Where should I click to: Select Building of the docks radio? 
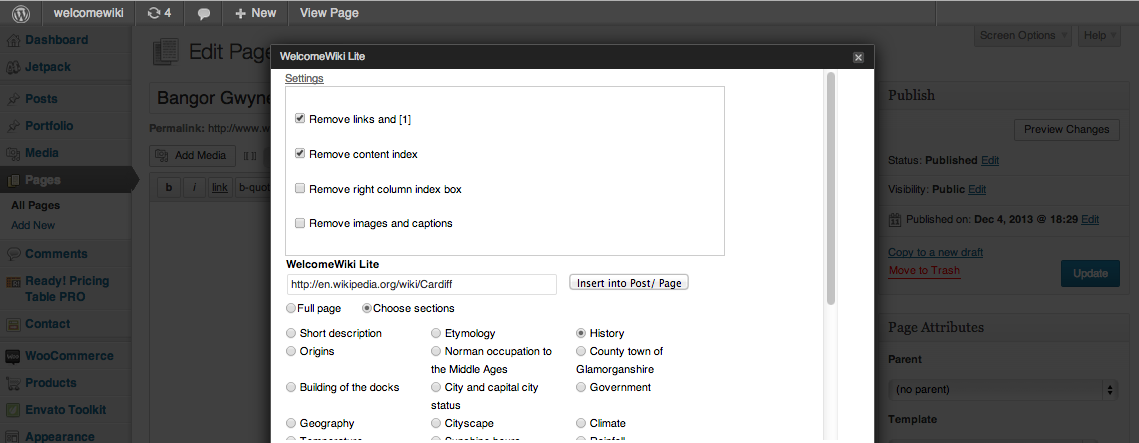click(x=291, y=387)
